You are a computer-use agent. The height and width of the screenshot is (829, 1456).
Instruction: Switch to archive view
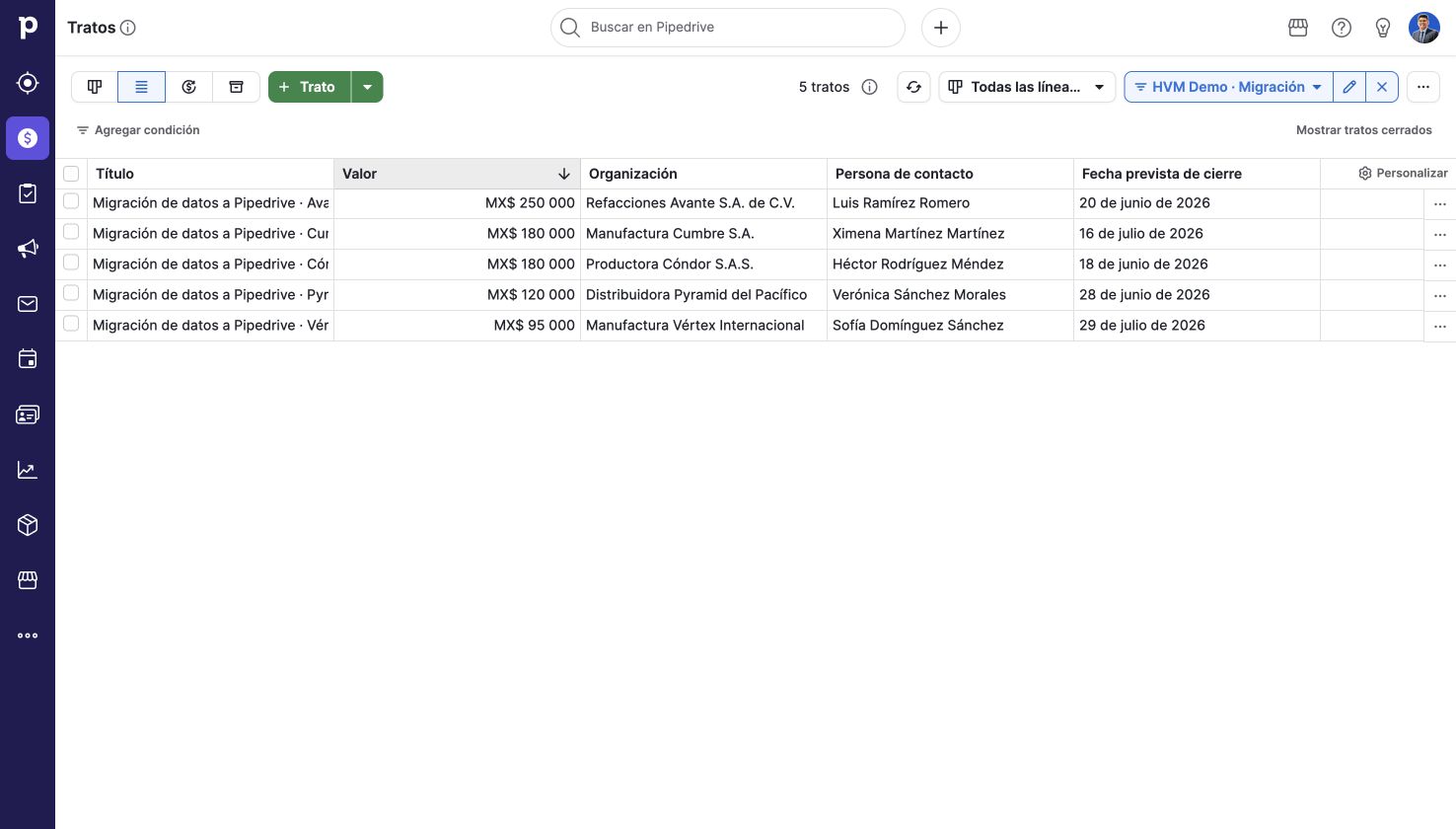click(x=237, y=87)
